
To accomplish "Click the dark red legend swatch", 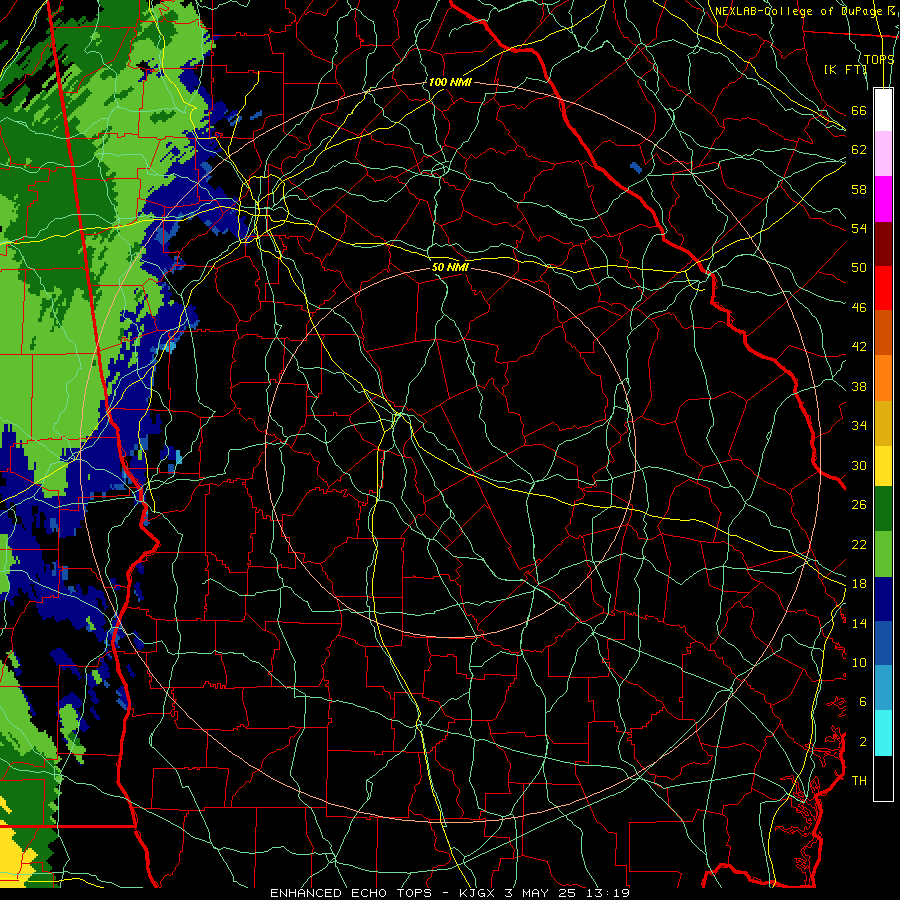I will tap(883, 243).
